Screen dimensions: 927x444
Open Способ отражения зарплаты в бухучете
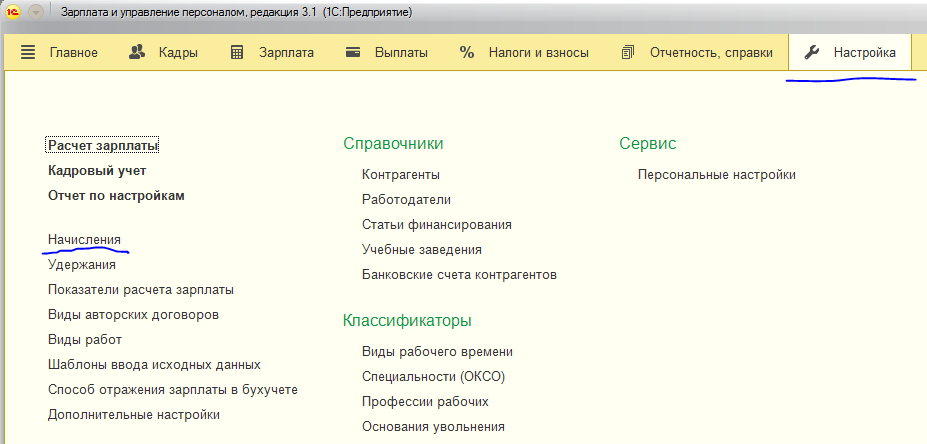tap(173, 390)
